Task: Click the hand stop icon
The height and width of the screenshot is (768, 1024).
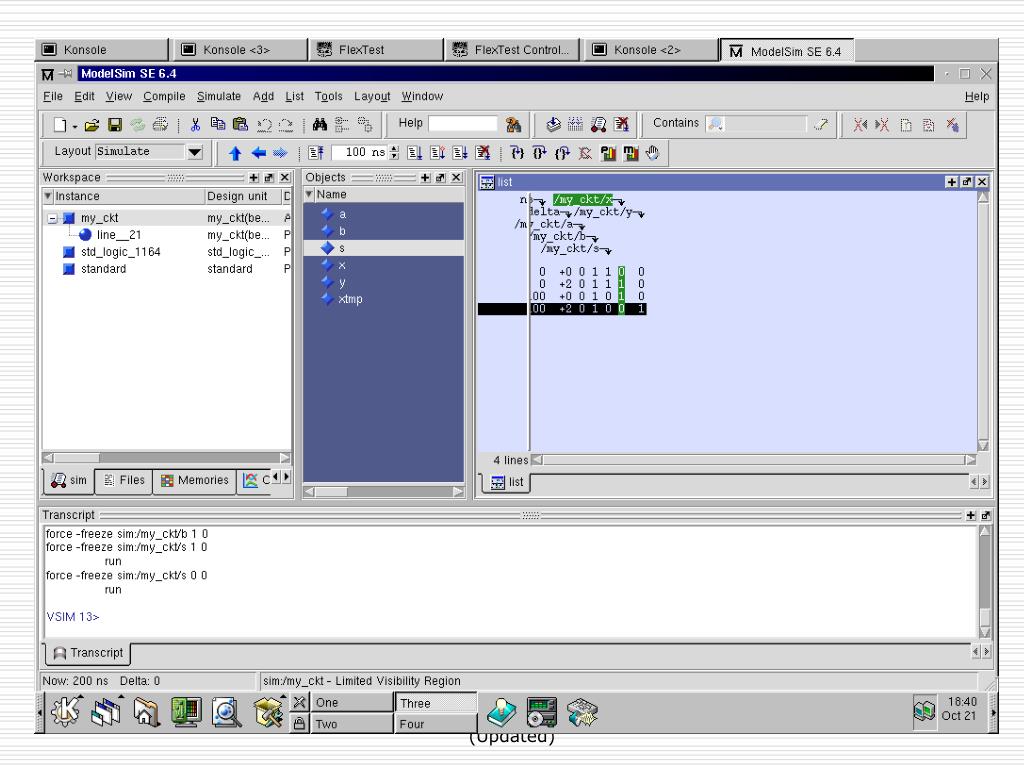Action: click(652, 153)
